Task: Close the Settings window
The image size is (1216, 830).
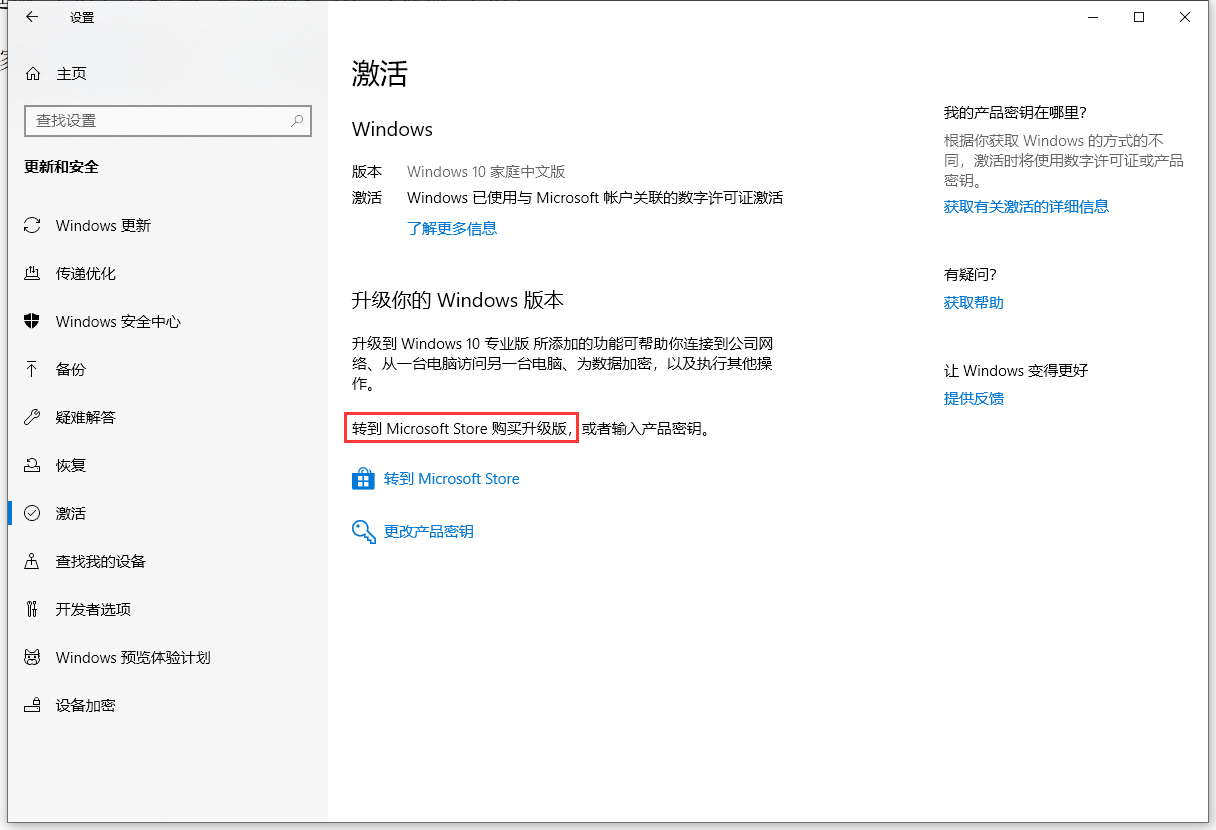Action: [1185, 17]
